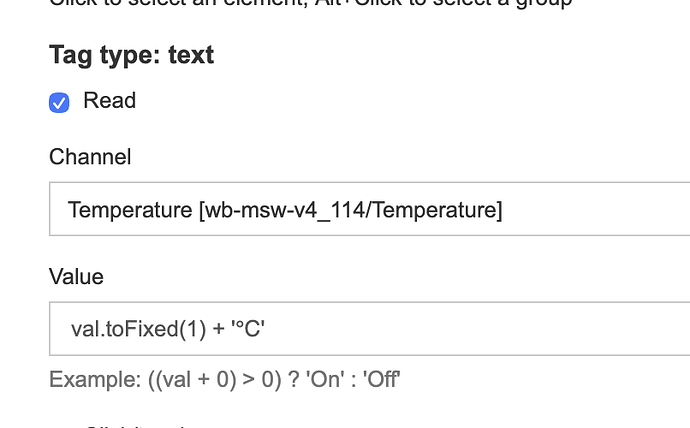
Task: Place cursor after '°C' in Value field
Action: pos(266,329)
